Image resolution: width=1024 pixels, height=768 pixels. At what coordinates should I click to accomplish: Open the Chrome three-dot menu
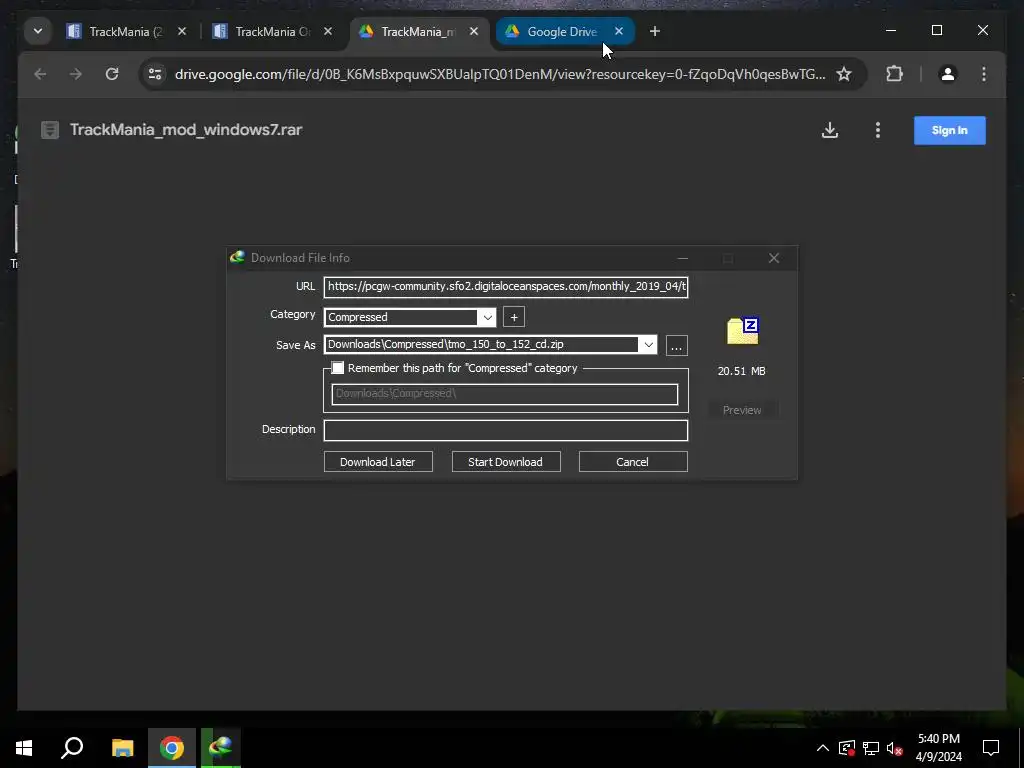click(984, 74)
